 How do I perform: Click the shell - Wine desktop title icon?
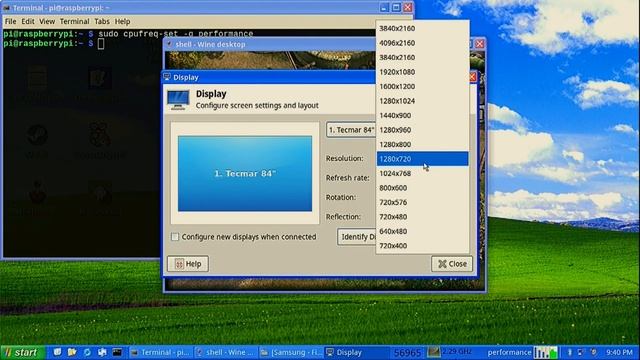[x=170, y=44]
